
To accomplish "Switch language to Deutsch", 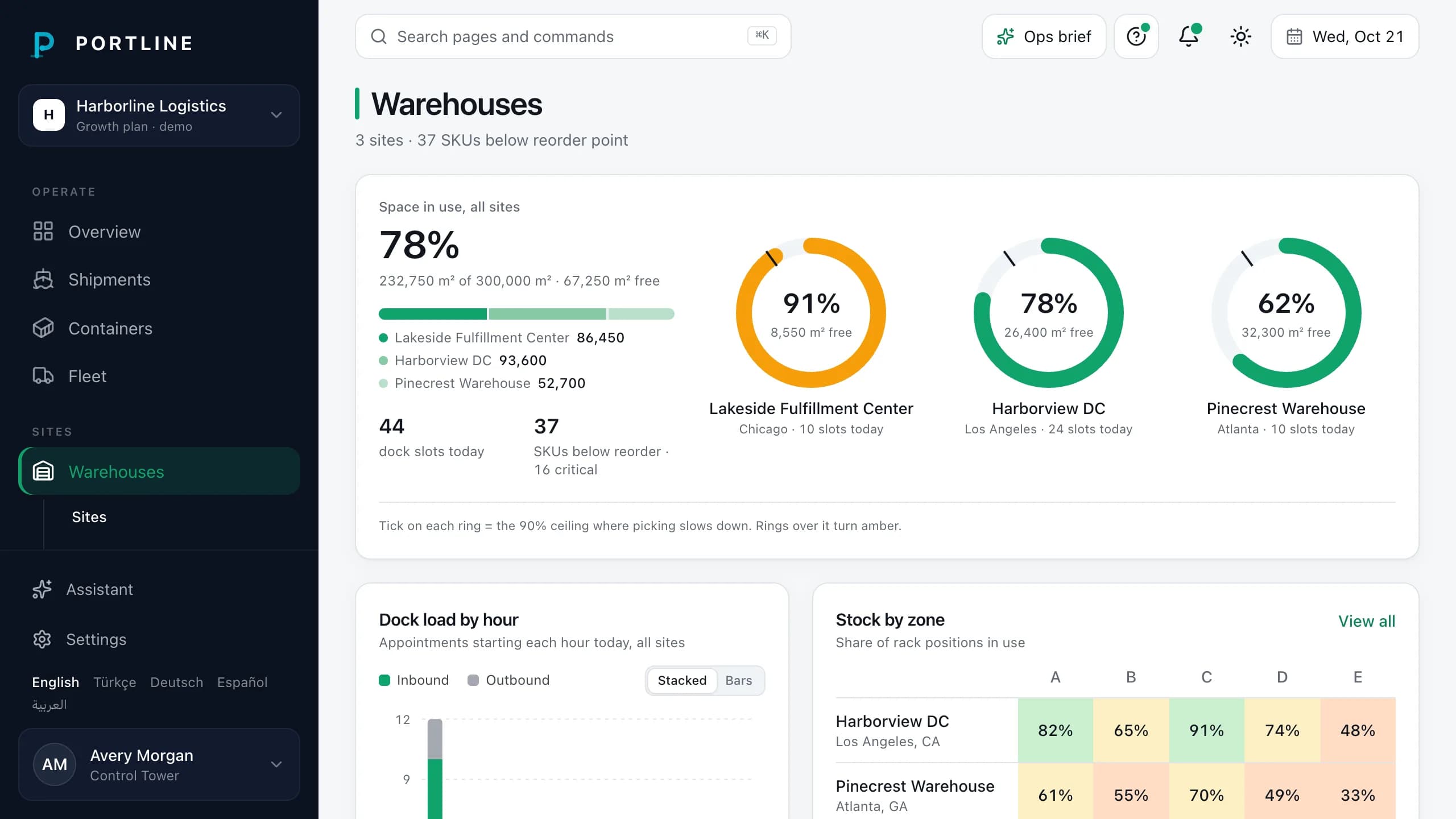I will point(177,682).
